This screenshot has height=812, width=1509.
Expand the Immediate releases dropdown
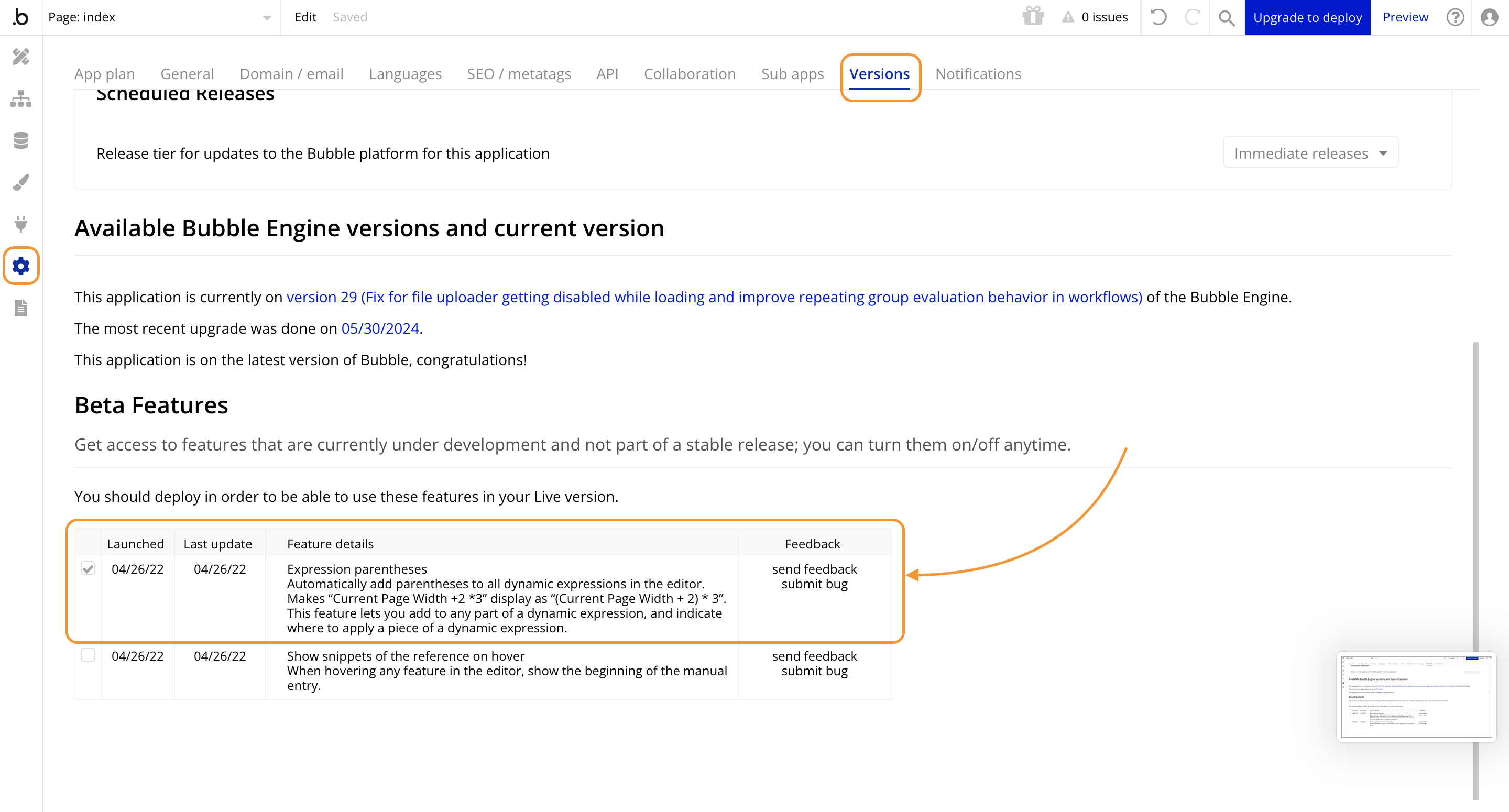[1310, 153]
